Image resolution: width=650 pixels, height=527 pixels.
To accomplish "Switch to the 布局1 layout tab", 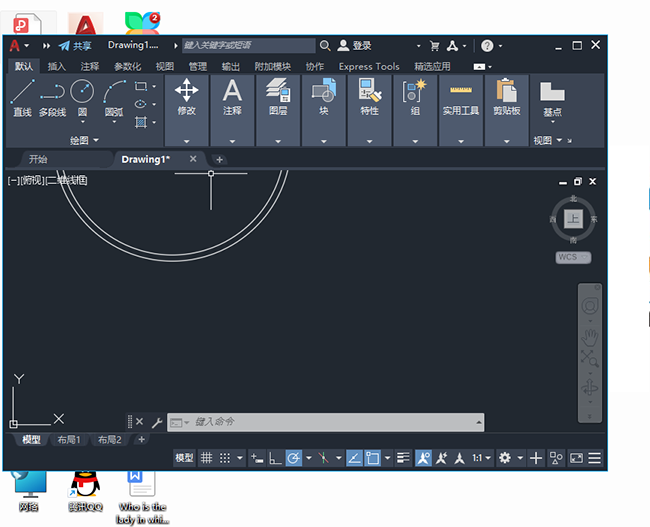I will point(69,440).
